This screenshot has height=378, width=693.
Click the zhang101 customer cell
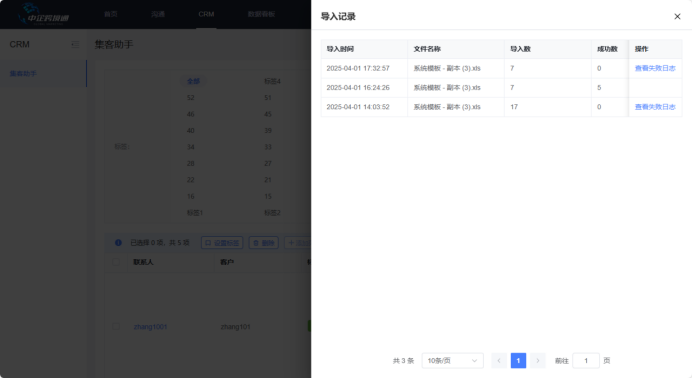click(x=236, y=327)
